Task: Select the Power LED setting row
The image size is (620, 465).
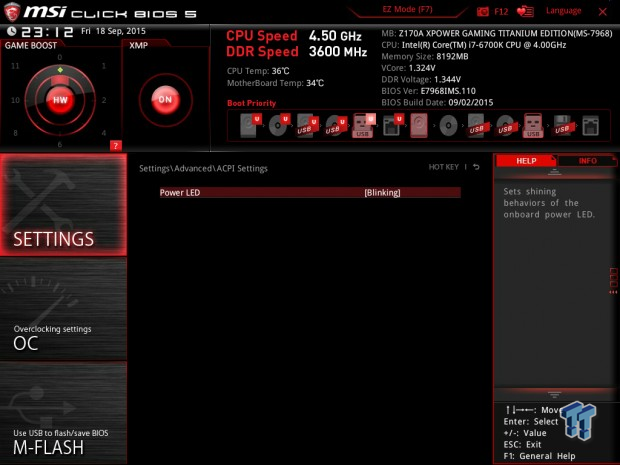Action: 310,193
